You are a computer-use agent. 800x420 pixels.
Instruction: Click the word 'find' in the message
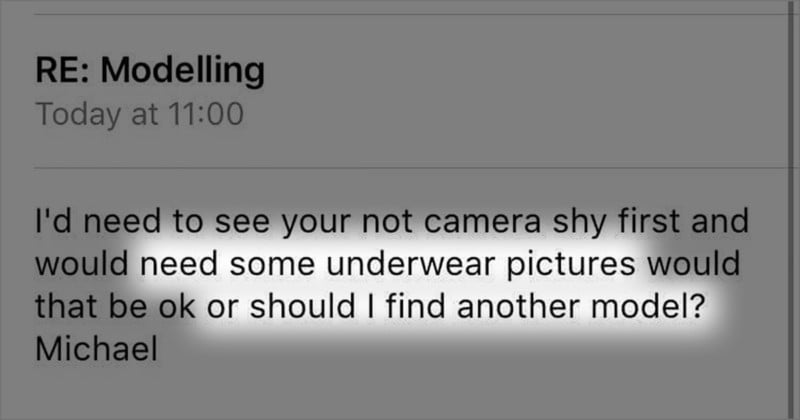coord(415,306)
